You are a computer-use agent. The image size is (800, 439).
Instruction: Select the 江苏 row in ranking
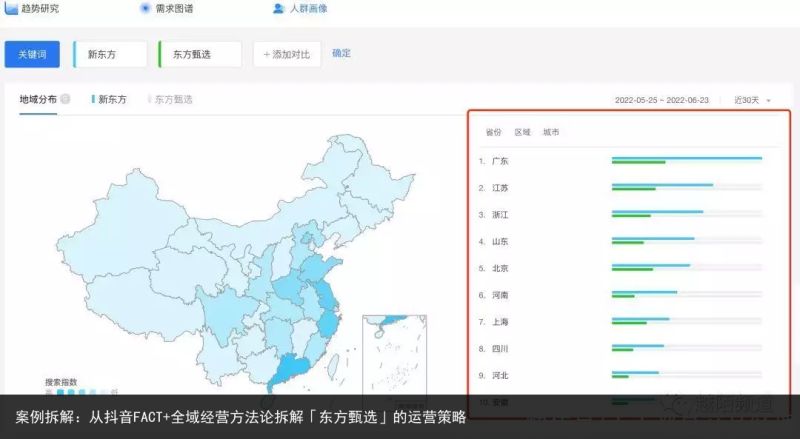[620, 188]
